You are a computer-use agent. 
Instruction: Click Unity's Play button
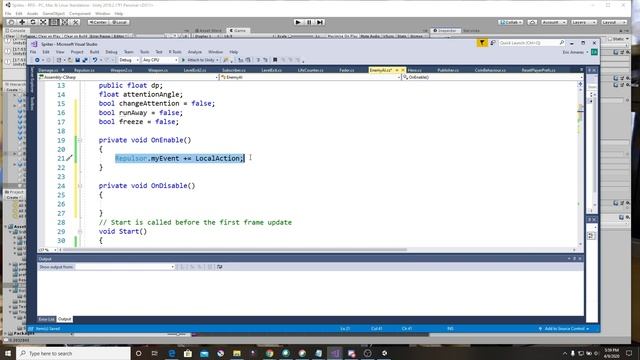click(298, 22)
